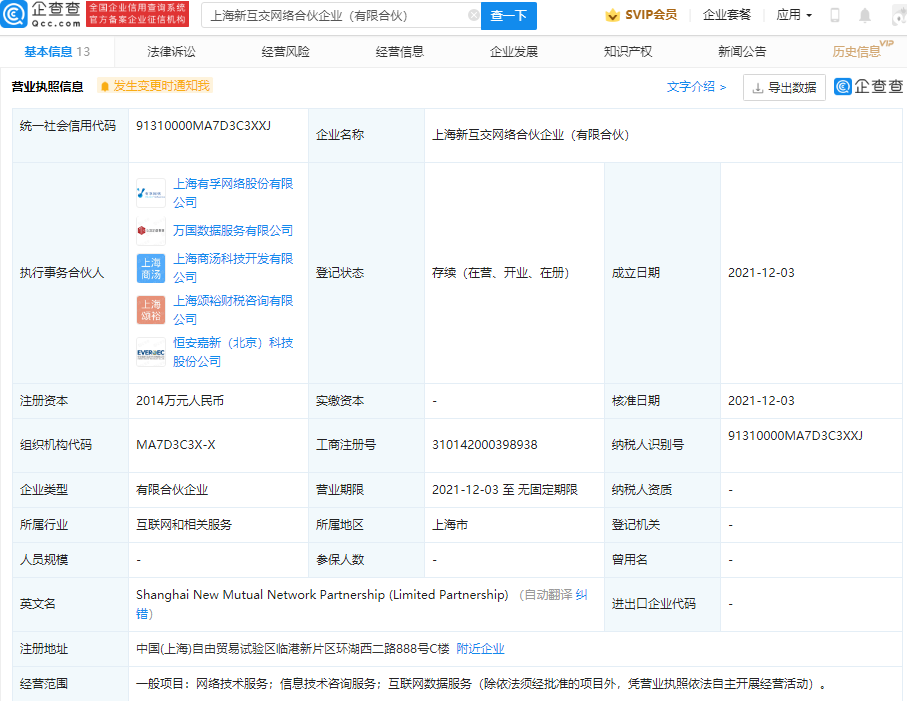The width and height of the screenshot is (907, 701).
Task: Click the 营业执照信息 section heading
Action: (x=47, y=87)
